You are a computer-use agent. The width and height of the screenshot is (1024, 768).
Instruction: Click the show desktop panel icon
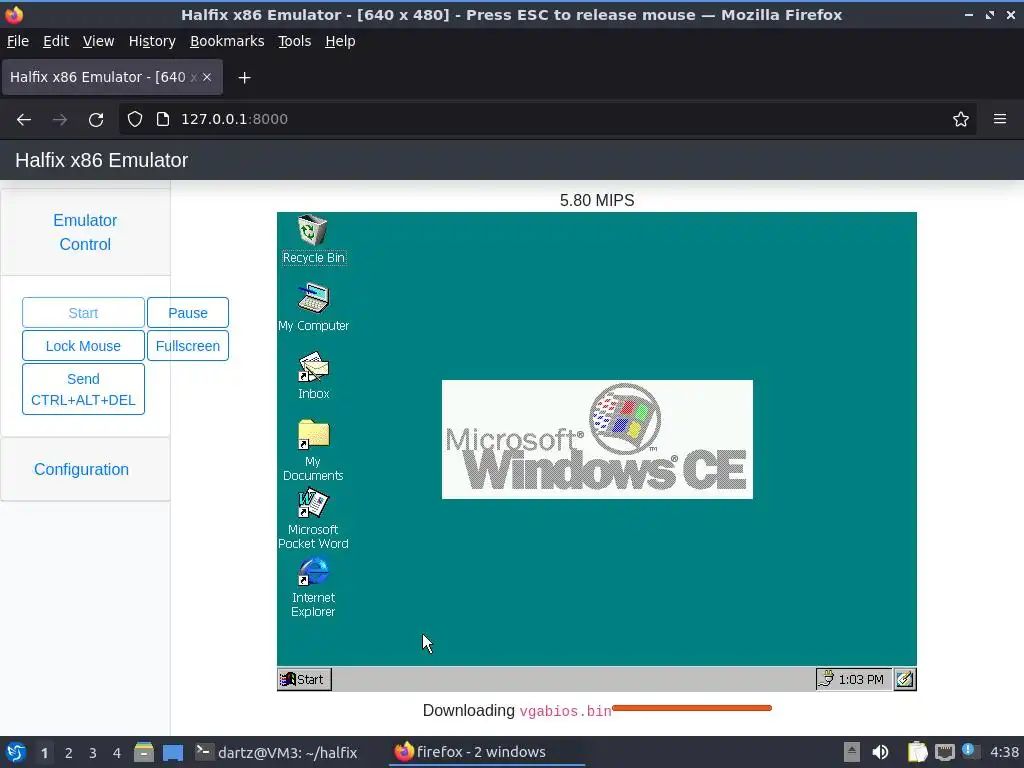[173, 752]
